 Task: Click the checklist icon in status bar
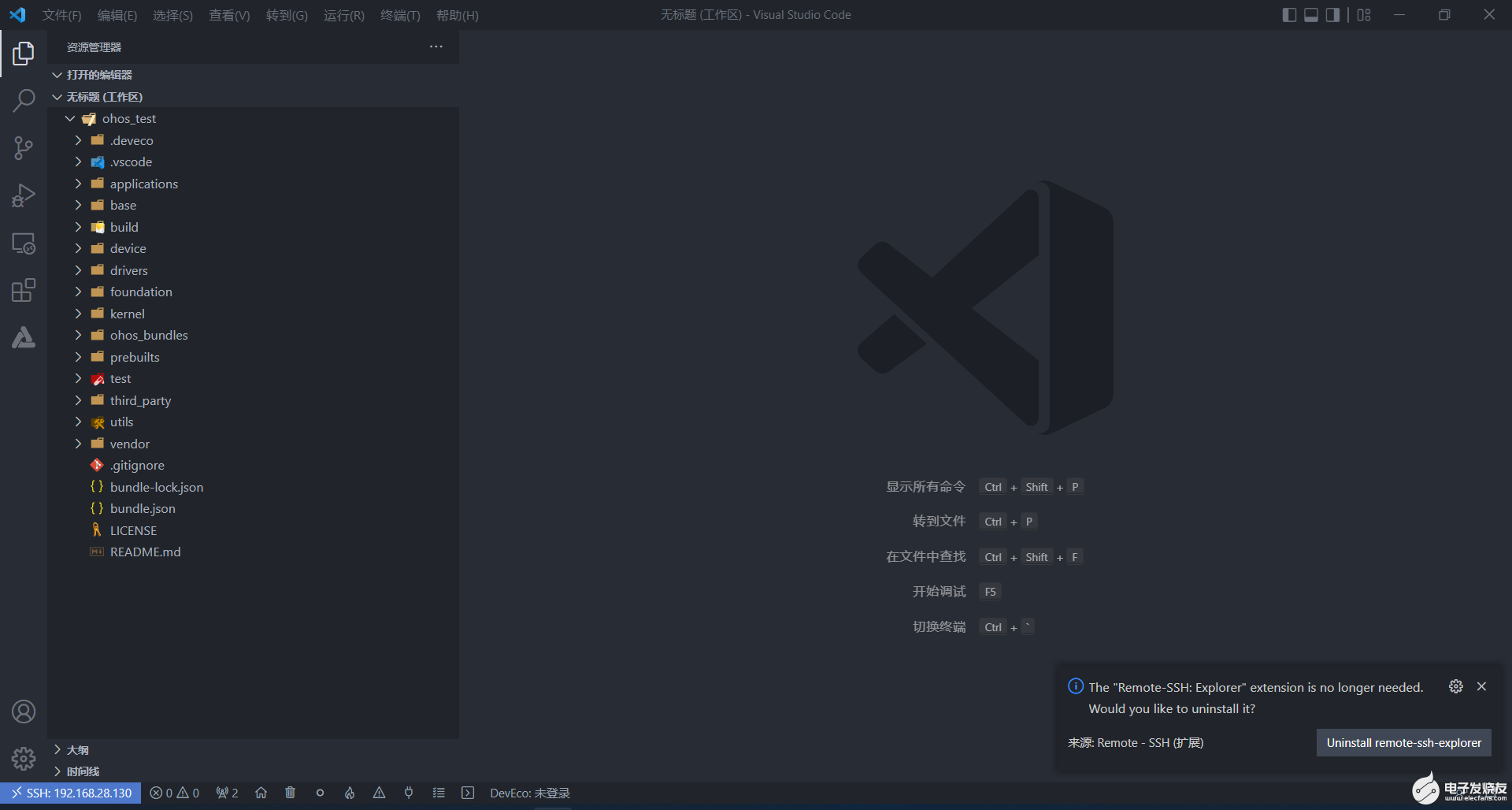pyautogui.click(x=439, y=793)
